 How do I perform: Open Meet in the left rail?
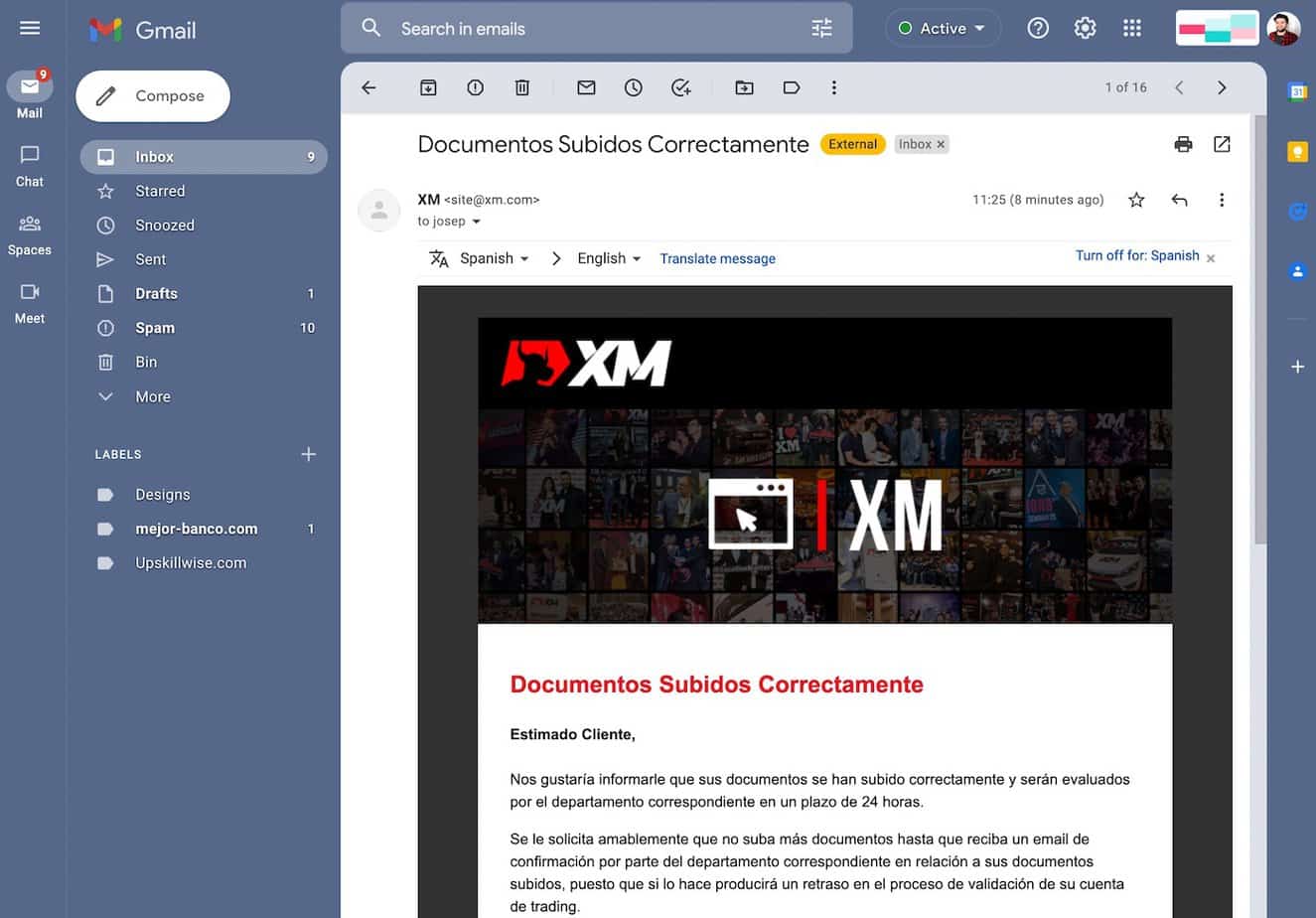[30, 303]
